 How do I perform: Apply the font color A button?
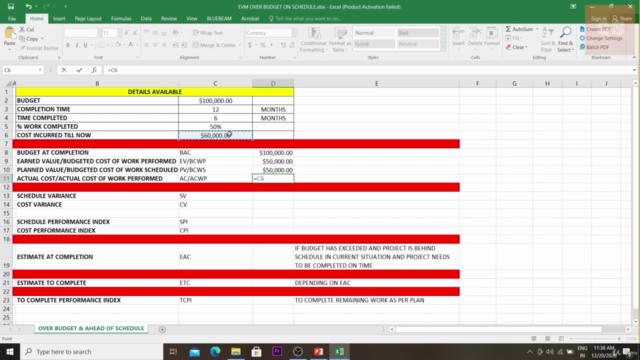[x=131, y=45]
